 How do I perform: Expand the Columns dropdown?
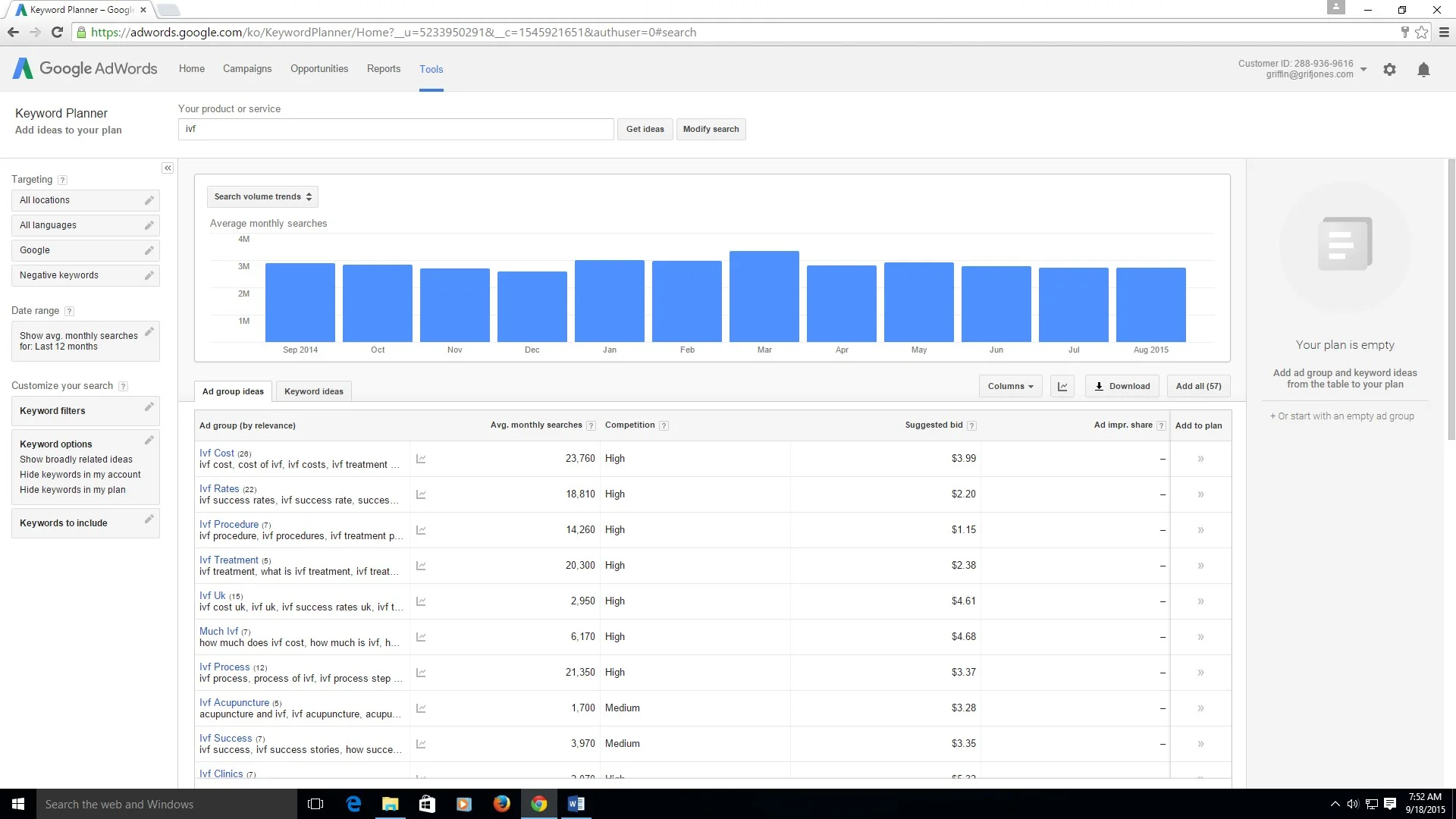[1010, 386]
